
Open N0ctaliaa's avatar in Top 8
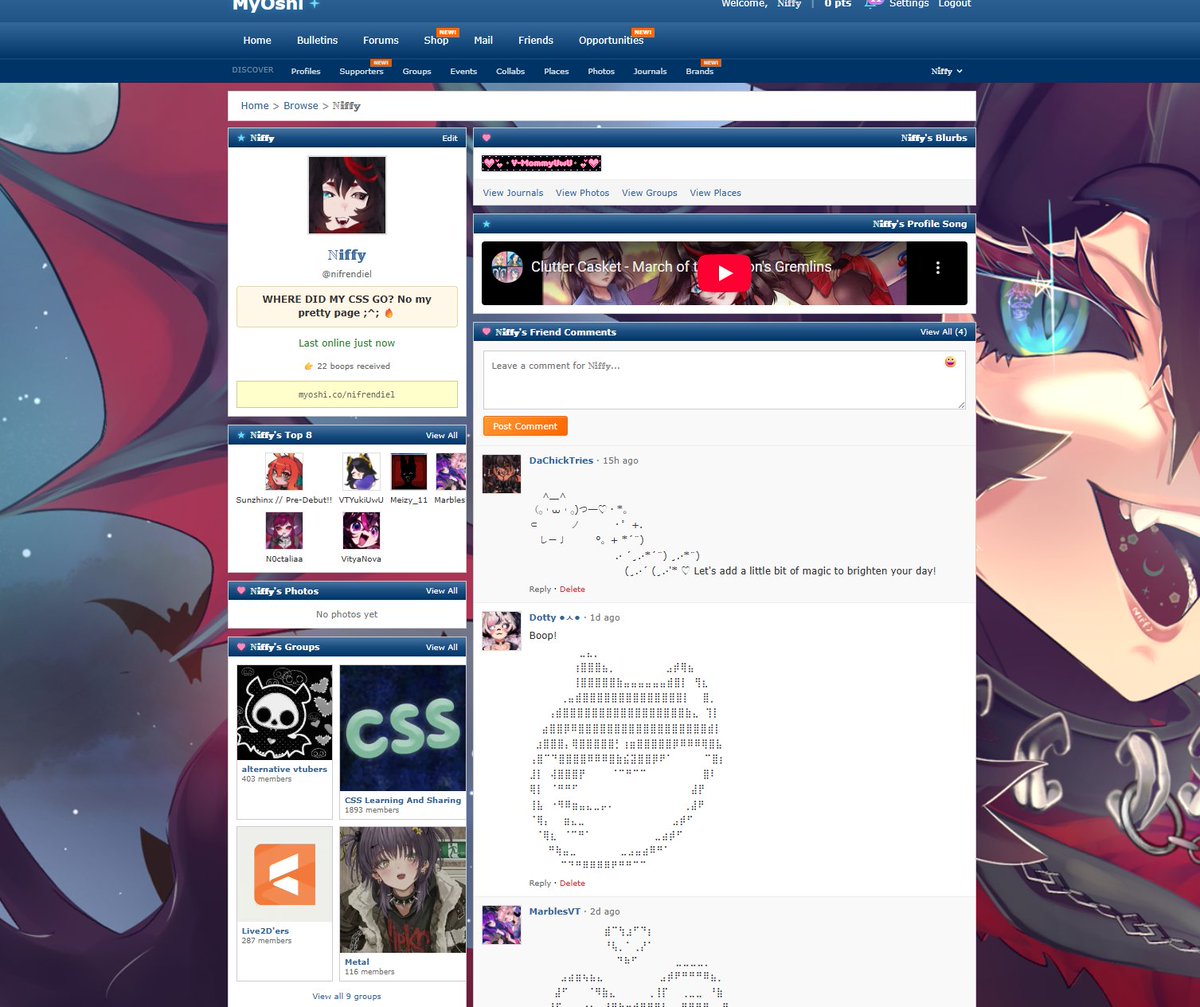(284, 531)
